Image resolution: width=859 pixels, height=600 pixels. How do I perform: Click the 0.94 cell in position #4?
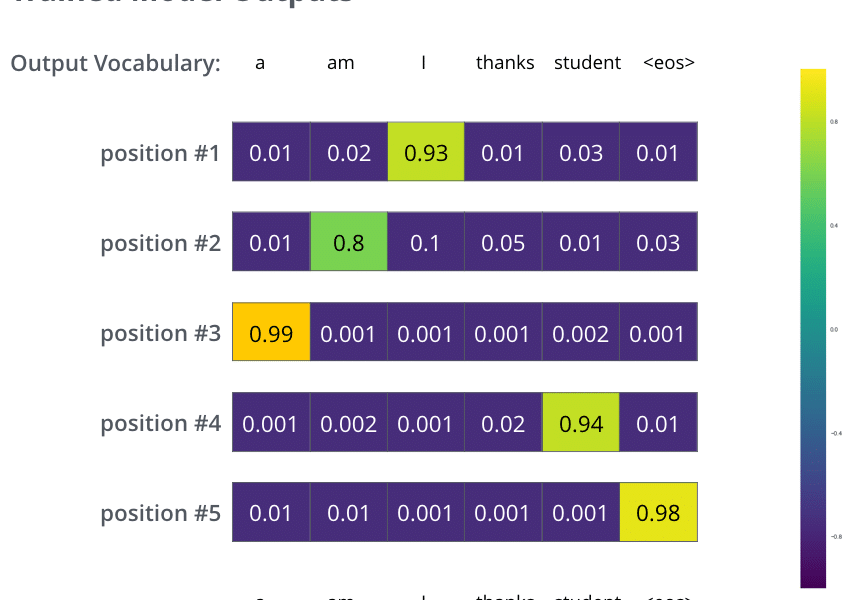(581, 422)
